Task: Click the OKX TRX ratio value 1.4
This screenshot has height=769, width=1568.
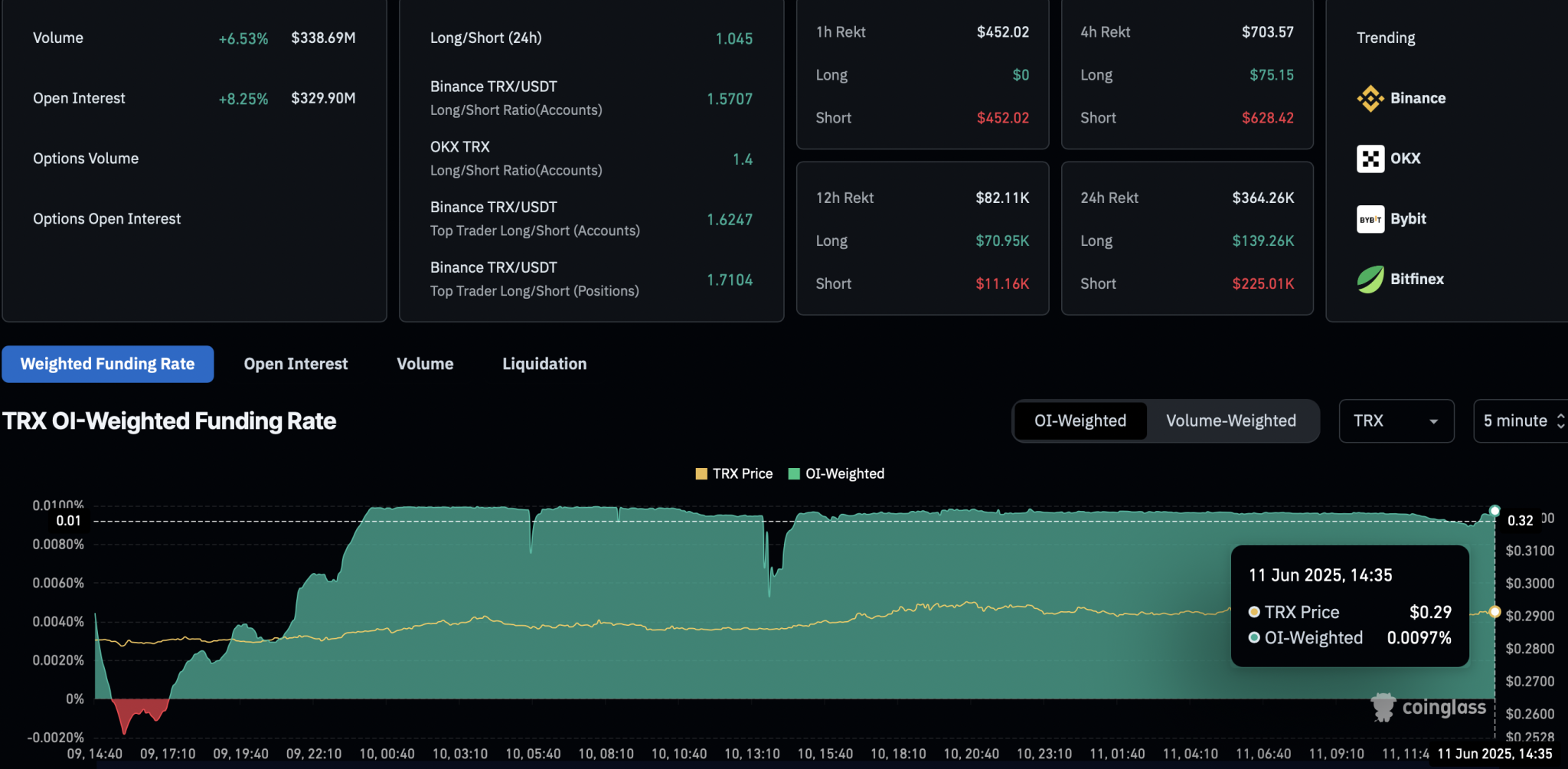Action: click(743, 159)
